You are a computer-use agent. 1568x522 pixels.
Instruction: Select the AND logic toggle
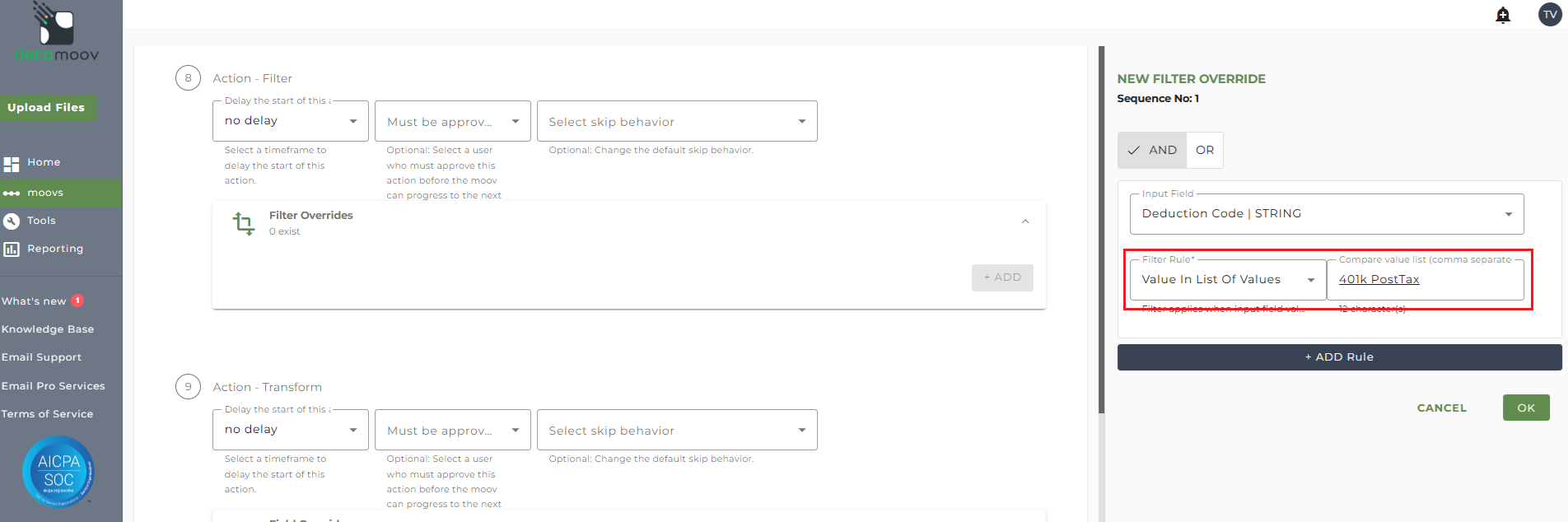click(1152, 150)
